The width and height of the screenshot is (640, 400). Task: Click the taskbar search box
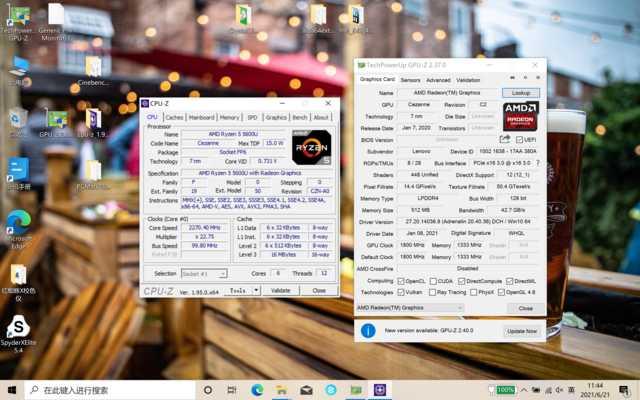[110, 390]
